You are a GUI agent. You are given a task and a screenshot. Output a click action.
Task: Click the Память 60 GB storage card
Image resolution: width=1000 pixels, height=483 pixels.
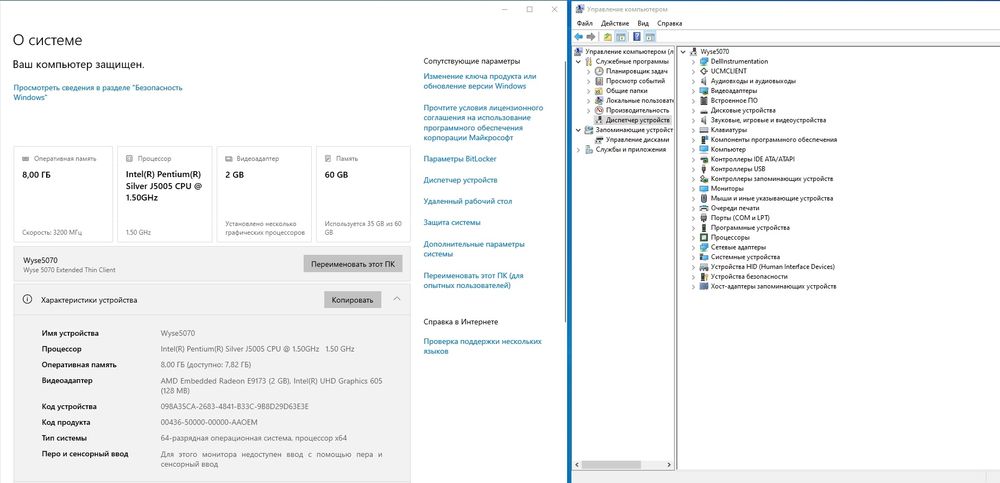tap(364, 194)
